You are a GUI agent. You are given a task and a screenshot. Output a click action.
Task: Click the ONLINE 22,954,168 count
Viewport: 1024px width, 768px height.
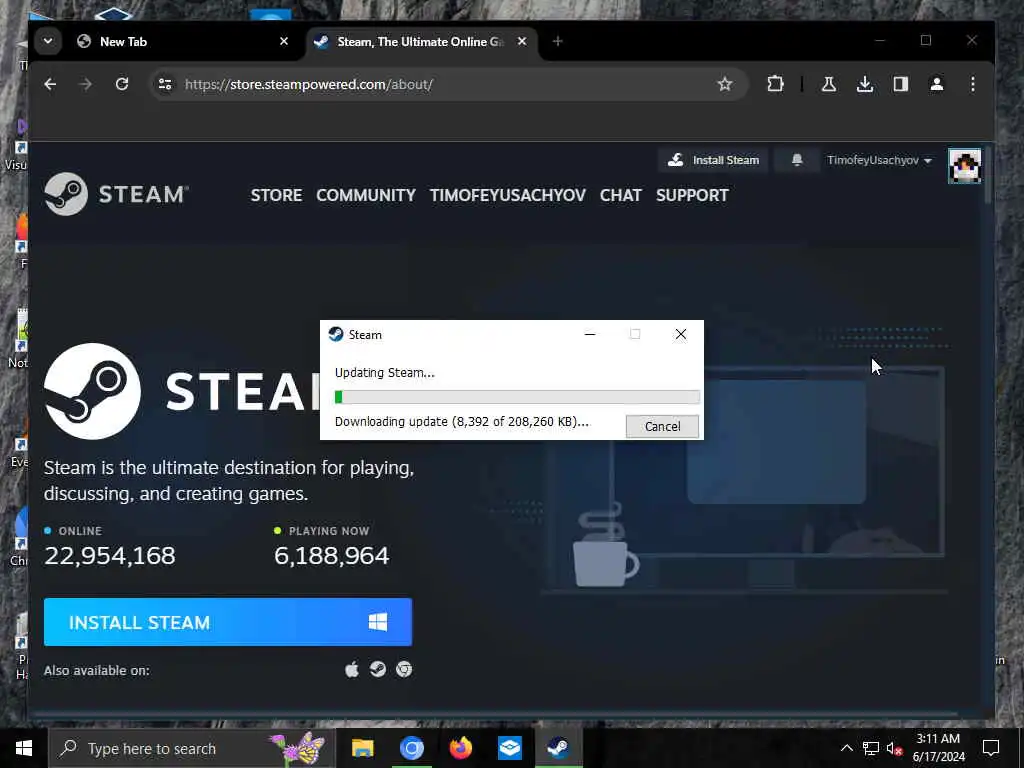click(110, 555)
